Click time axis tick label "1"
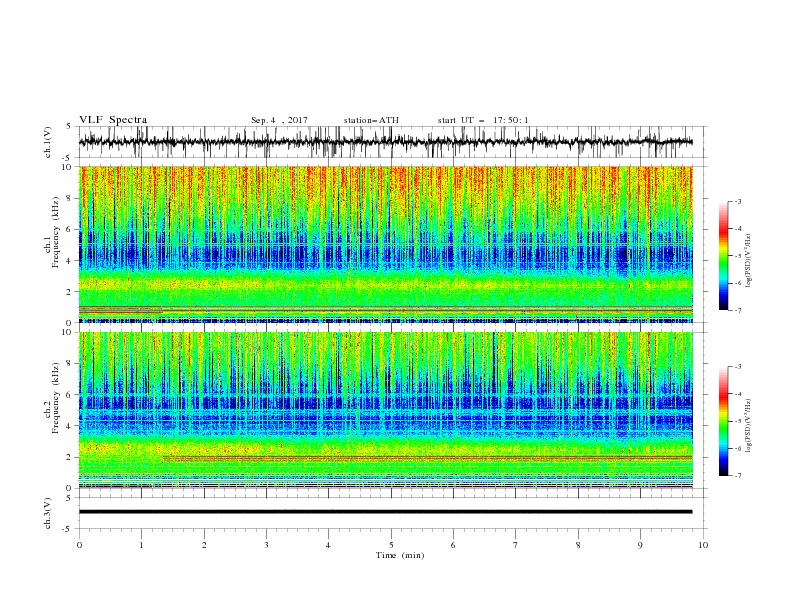 [x=141, y=545]
